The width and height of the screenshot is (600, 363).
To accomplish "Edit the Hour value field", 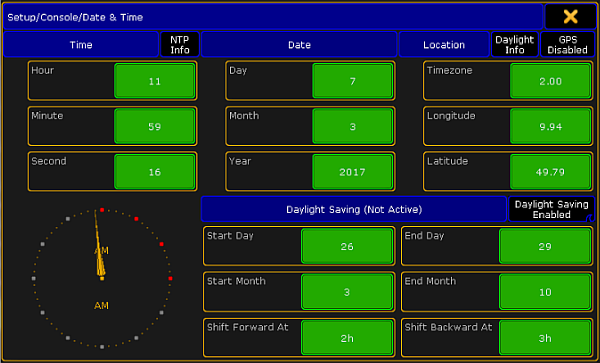I will tap(155, 81).
